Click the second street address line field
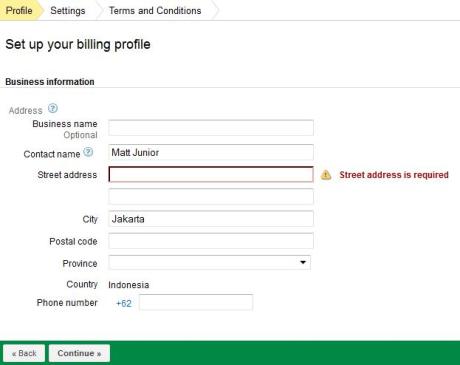The height and width of the screenshot is (365, 460). (211, 196)
